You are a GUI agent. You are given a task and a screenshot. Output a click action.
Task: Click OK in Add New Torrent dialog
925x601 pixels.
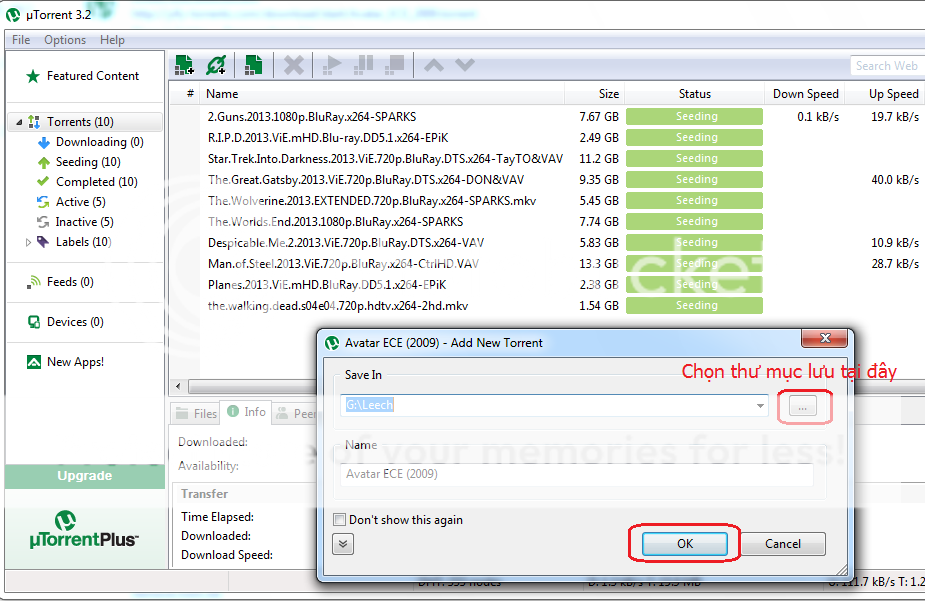pyautogui.click(x=684, y=544)
